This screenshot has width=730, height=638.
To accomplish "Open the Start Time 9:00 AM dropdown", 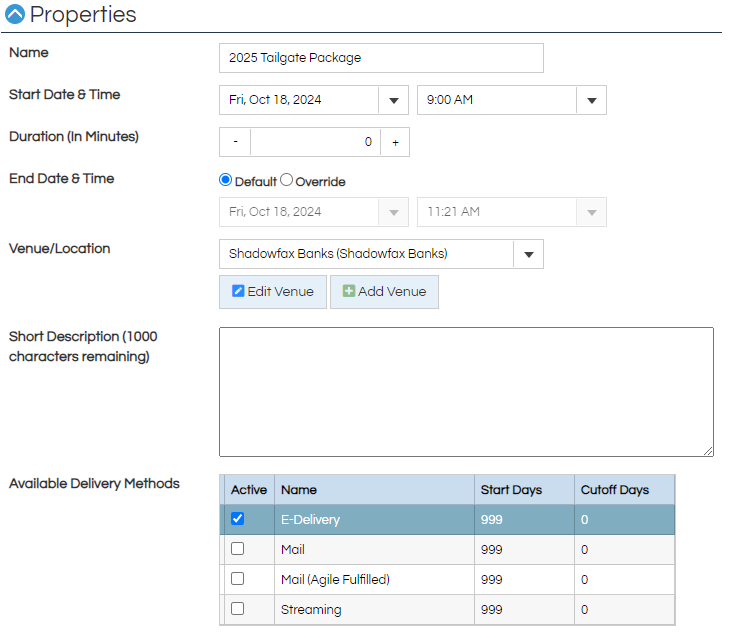I will [591, 100].
